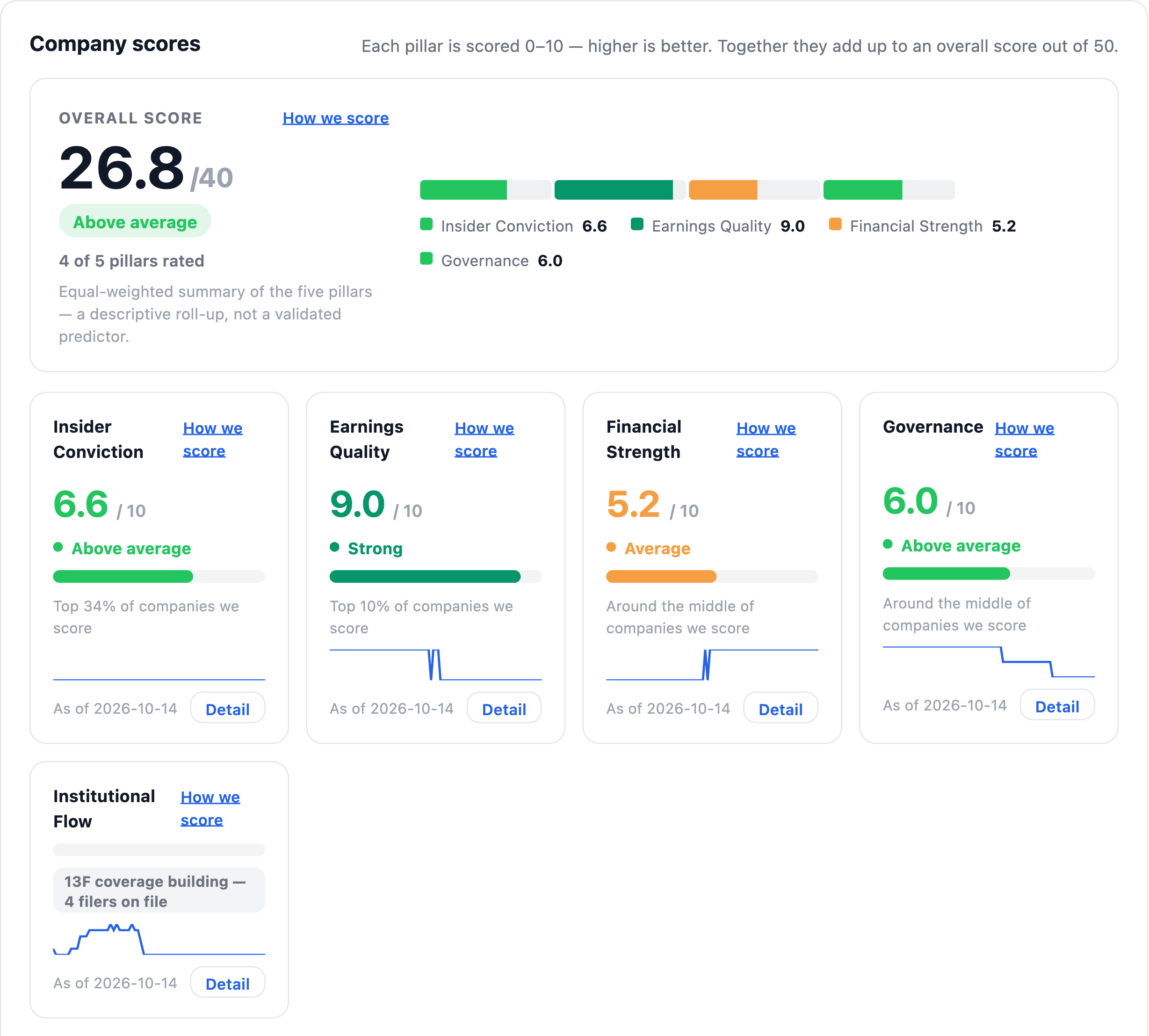Image resolution: width=1149 pixels, height=1036 pixels.
Task: Click the Earnings Quality legend color swatch
Action: (x=637, y=225)
